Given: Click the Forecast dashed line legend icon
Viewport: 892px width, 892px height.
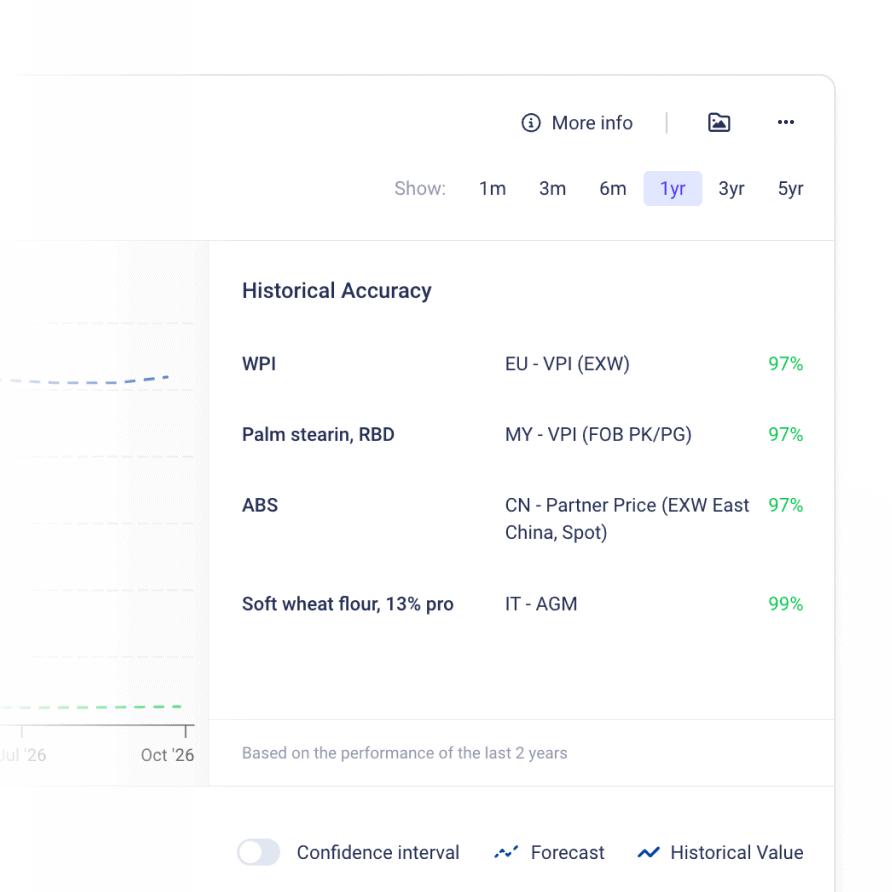Looking at the screenshot, I should (506, 853).
